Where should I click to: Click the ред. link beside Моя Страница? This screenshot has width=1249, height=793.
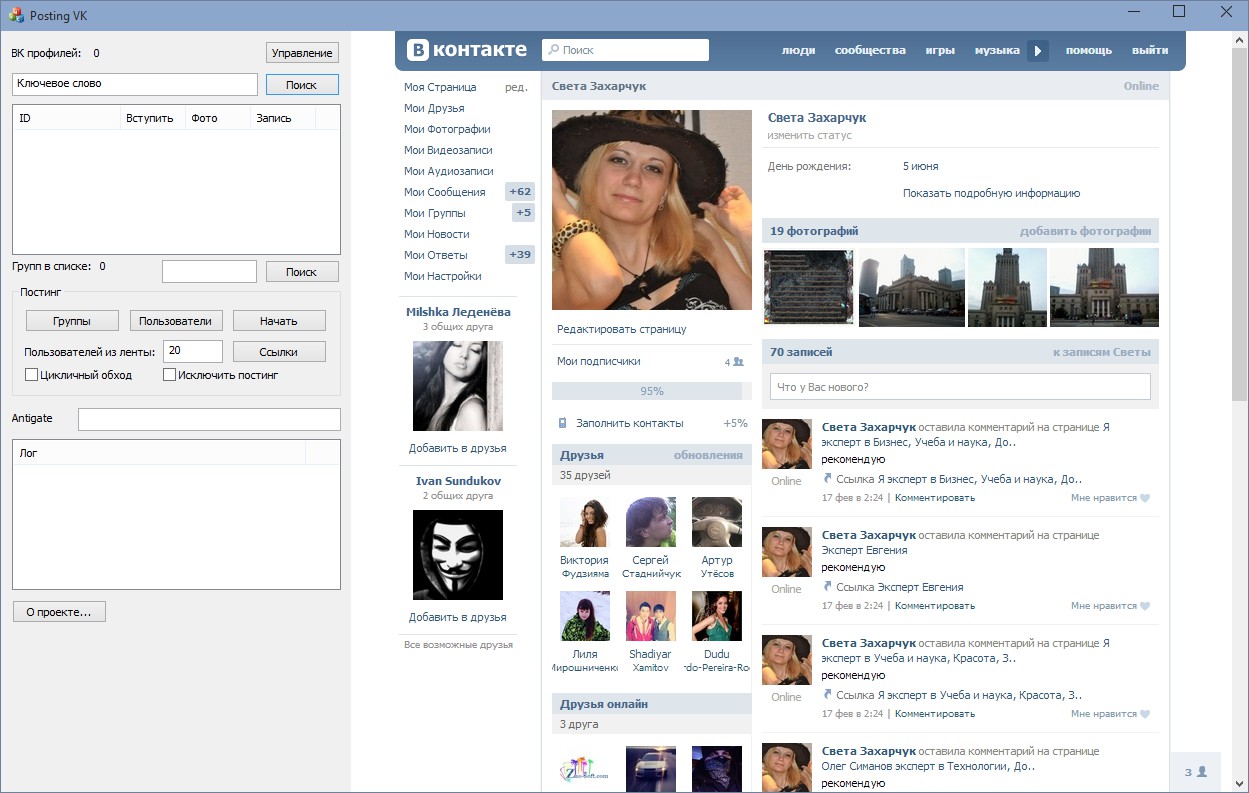tap(516, 87)
